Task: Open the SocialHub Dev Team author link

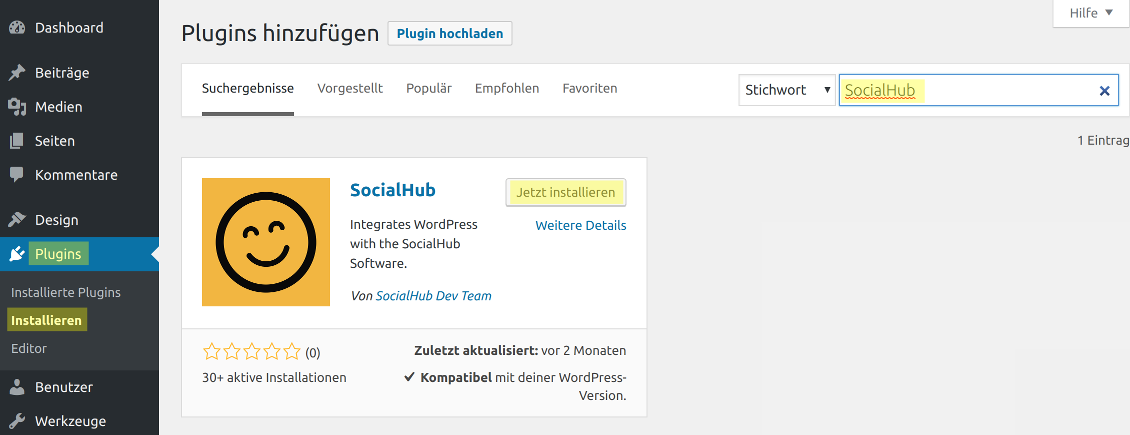Action: tap(433, 296)
